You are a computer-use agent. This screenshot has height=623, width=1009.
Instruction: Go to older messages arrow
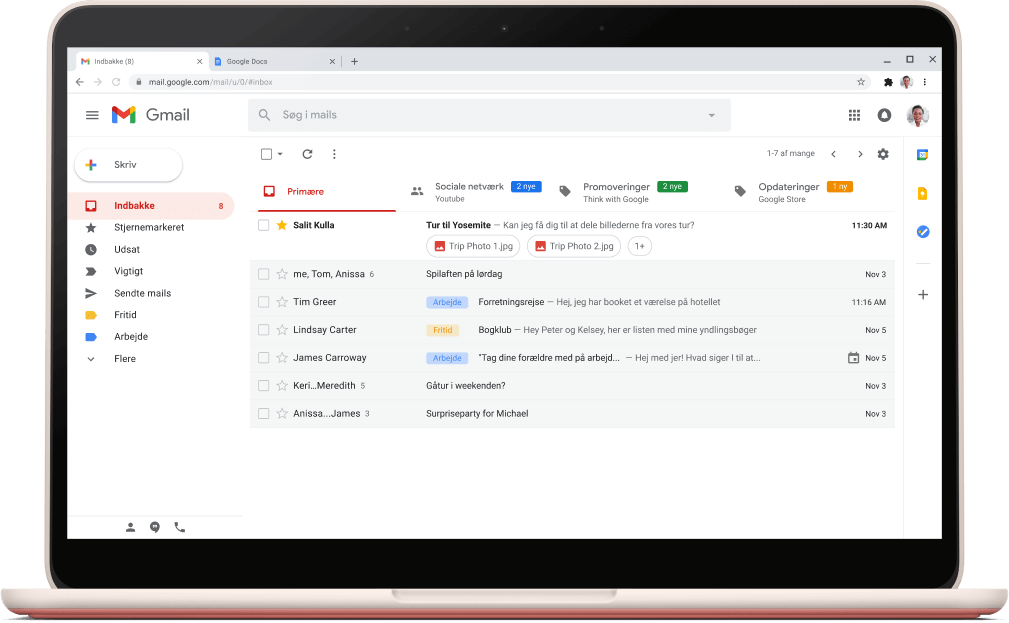[x=860, y=154]
